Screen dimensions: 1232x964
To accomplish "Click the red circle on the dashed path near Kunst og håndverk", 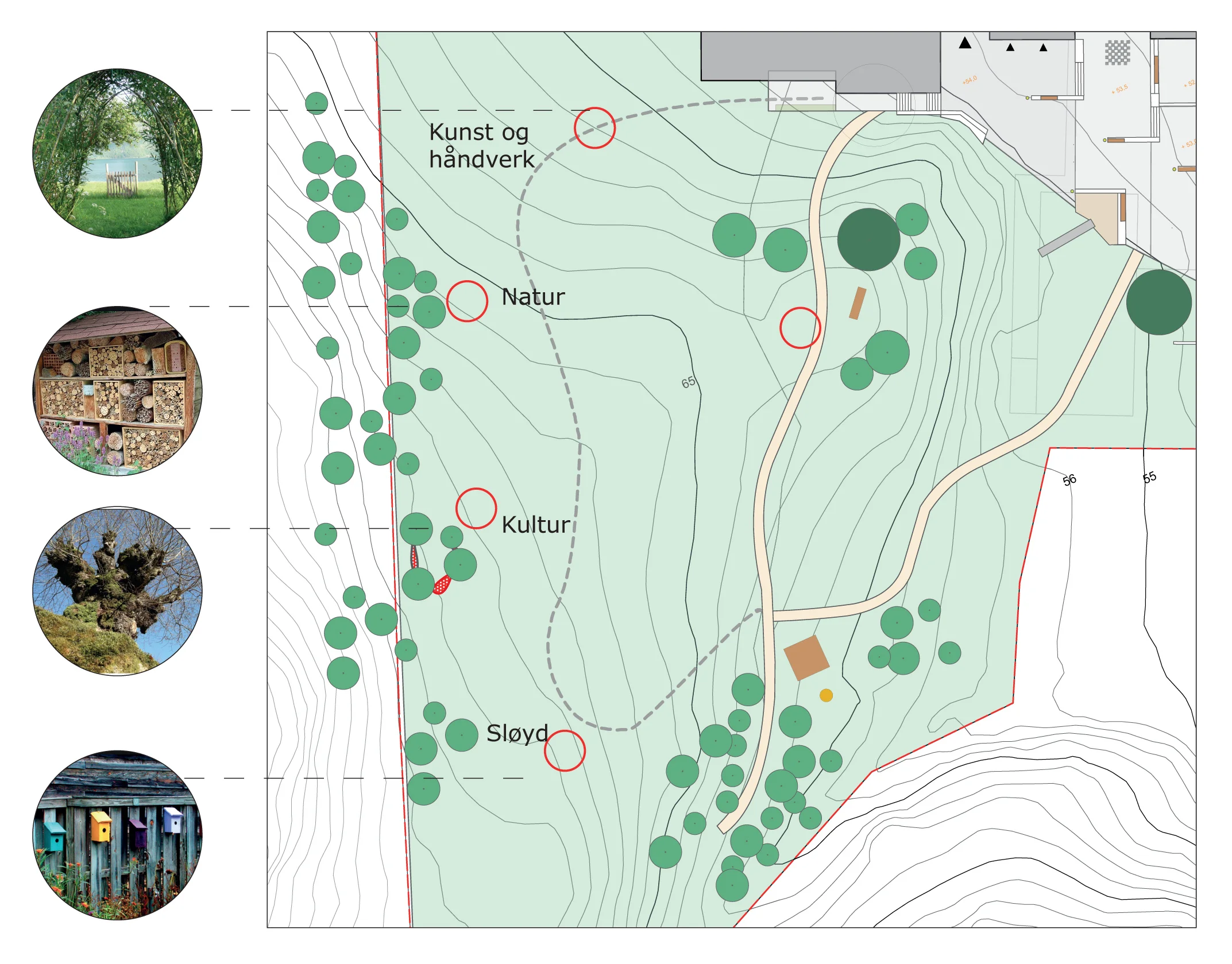I will 594,128.
